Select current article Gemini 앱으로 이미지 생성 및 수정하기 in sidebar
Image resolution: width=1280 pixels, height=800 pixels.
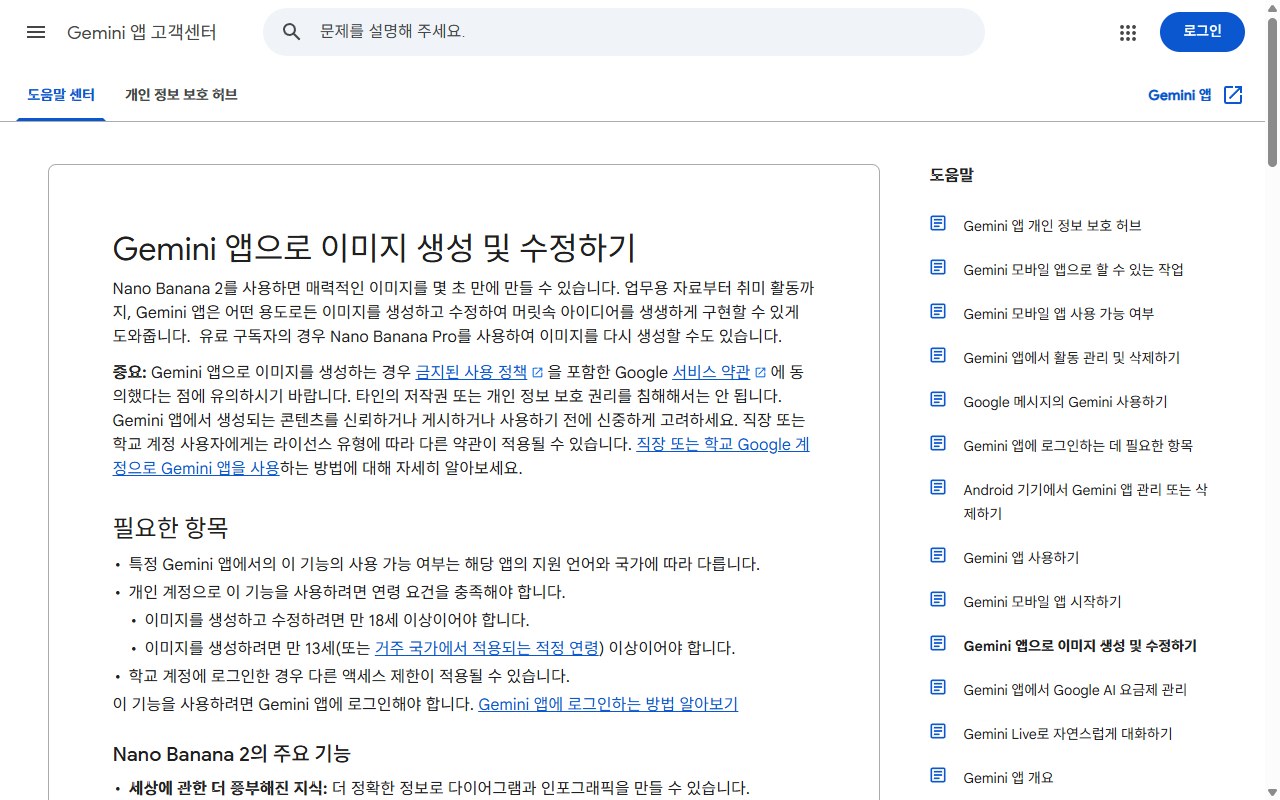tap(1080, 646)
